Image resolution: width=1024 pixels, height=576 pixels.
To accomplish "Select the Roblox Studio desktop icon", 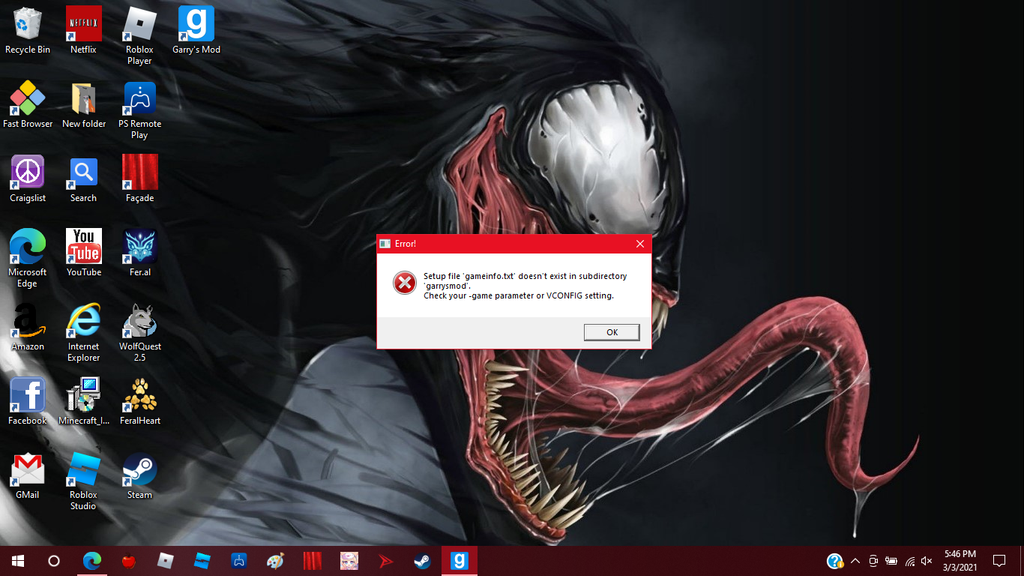I will click(x=84, y=481).
